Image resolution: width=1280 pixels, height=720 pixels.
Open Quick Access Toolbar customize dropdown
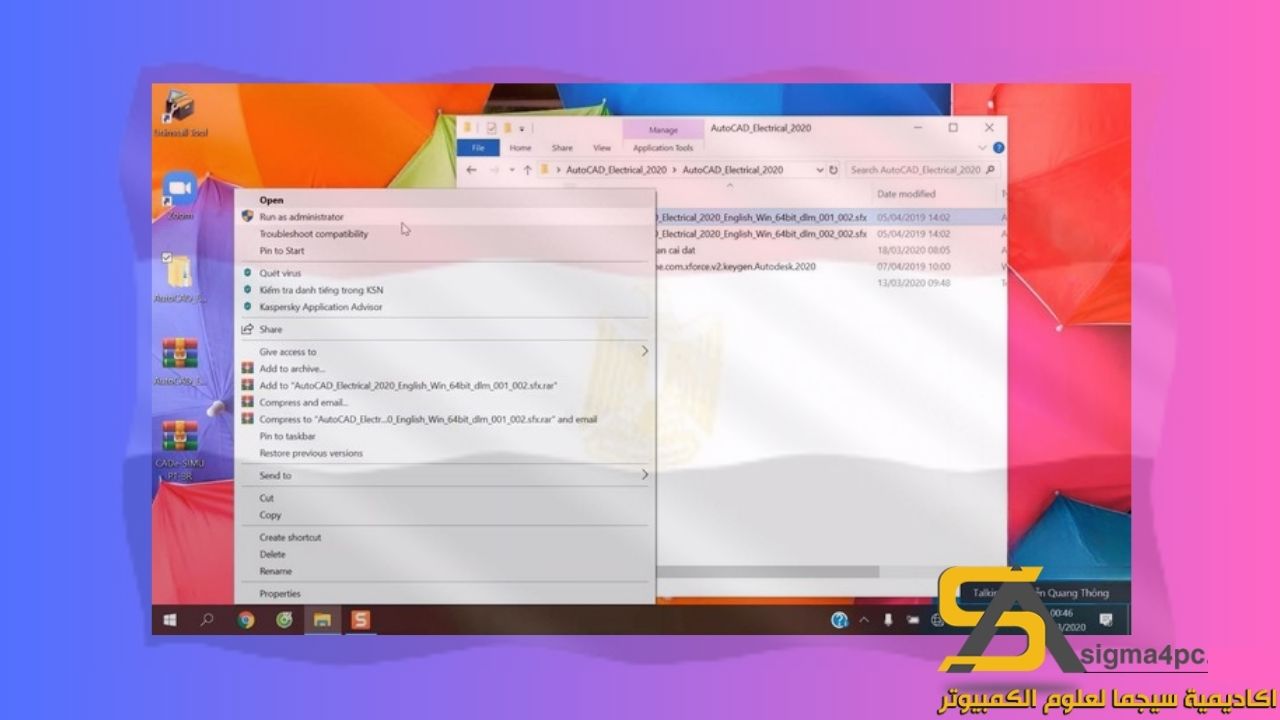[522, 128]
